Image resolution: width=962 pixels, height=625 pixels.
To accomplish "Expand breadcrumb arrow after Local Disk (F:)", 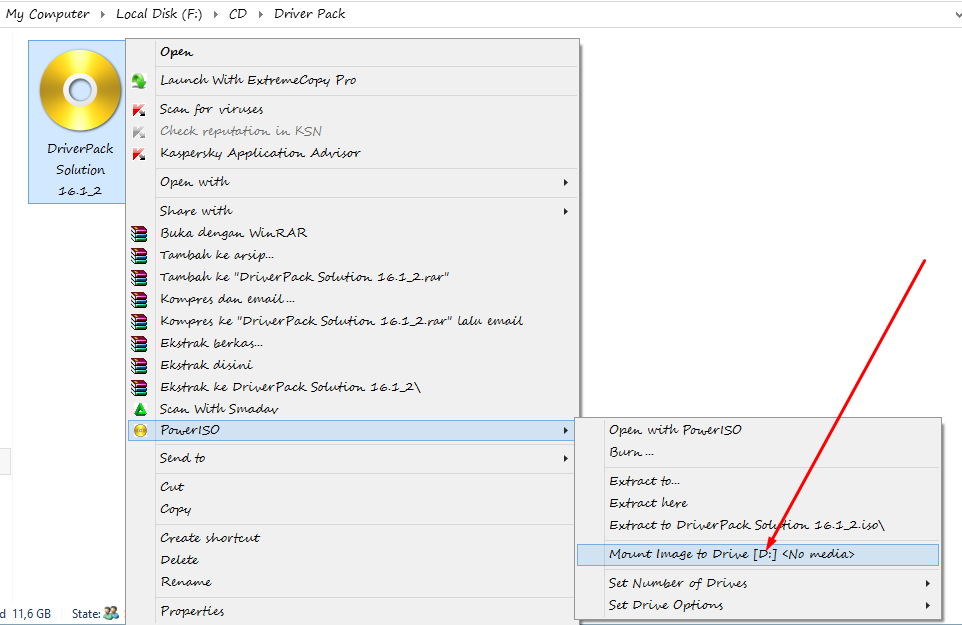I will point(215,14).
